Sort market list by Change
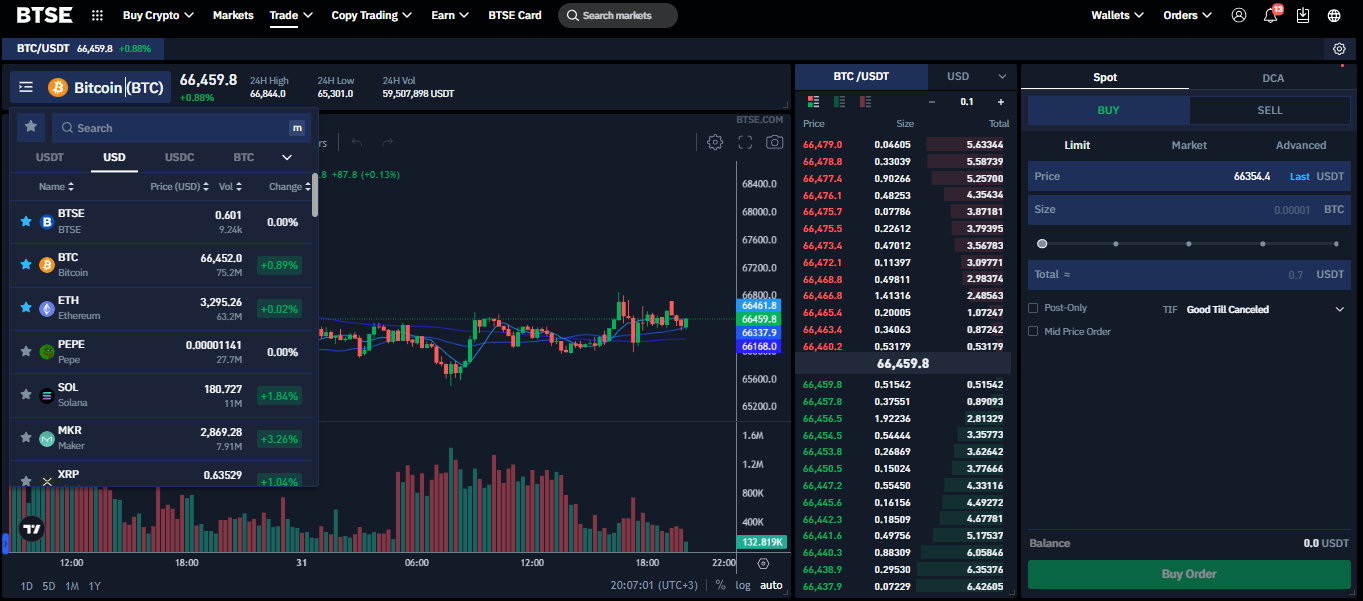 291,186
